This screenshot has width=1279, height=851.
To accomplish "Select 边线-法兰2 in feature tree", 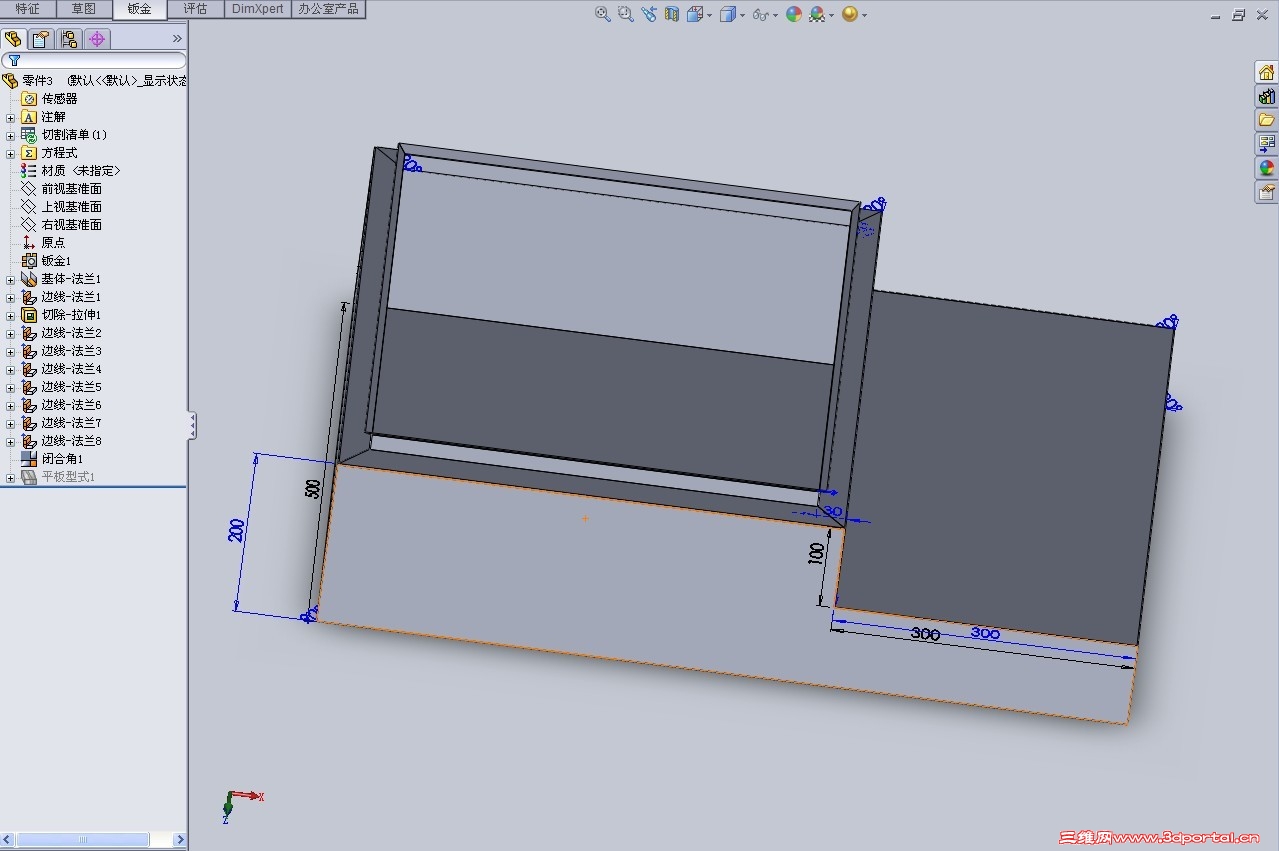I will coord(71,332).
